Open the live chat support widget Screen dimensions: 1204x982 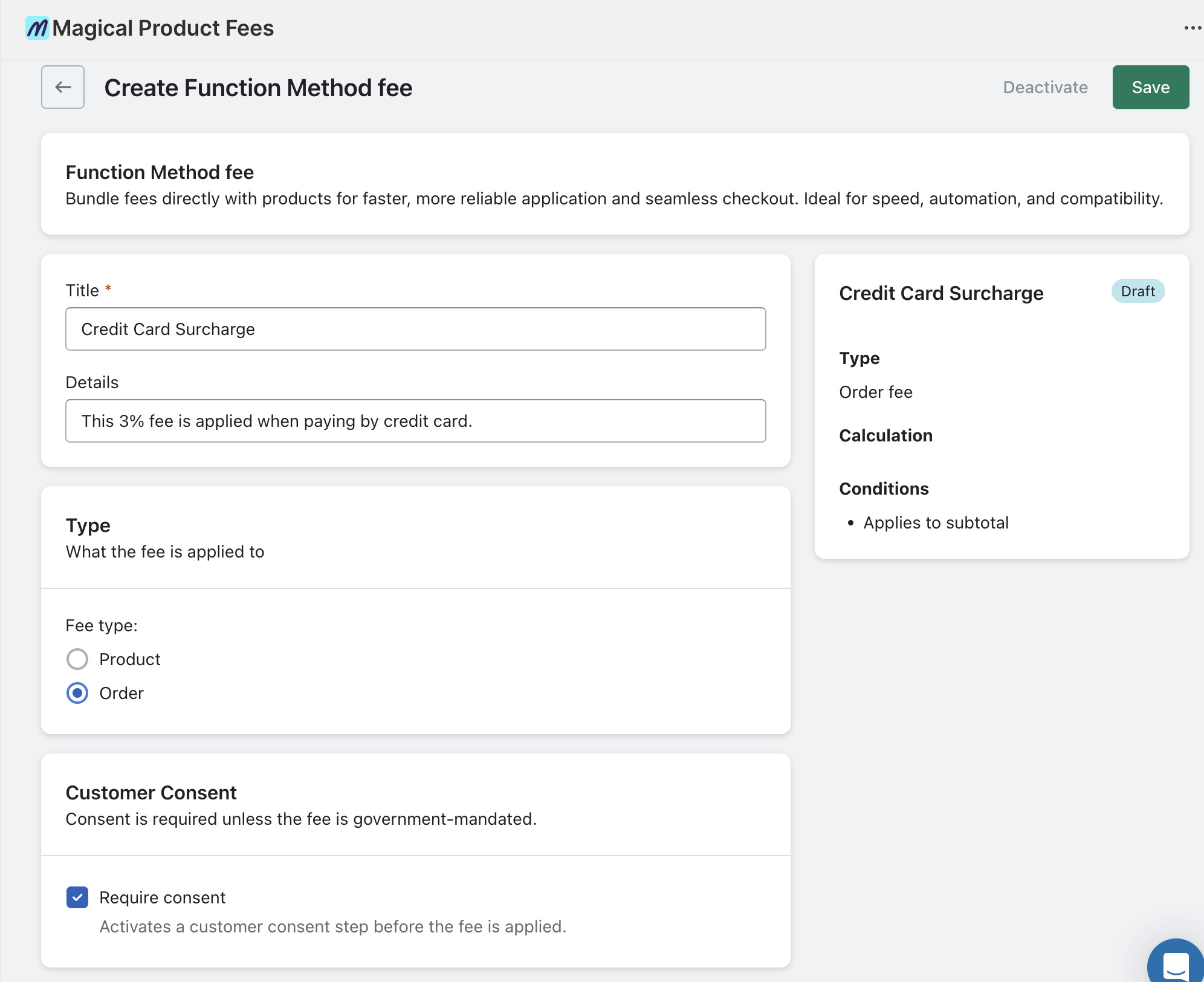[x=1174, y=961]
